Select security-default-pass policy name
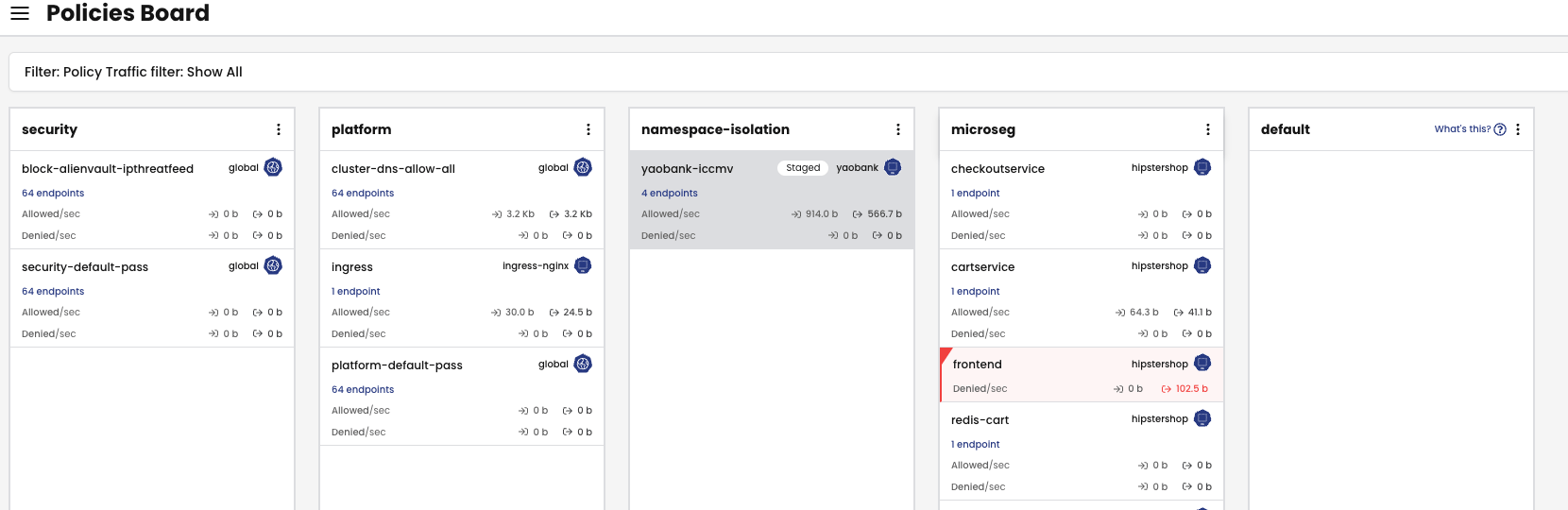This screenshot has height=510, width=1568. (x=85, y=267)
